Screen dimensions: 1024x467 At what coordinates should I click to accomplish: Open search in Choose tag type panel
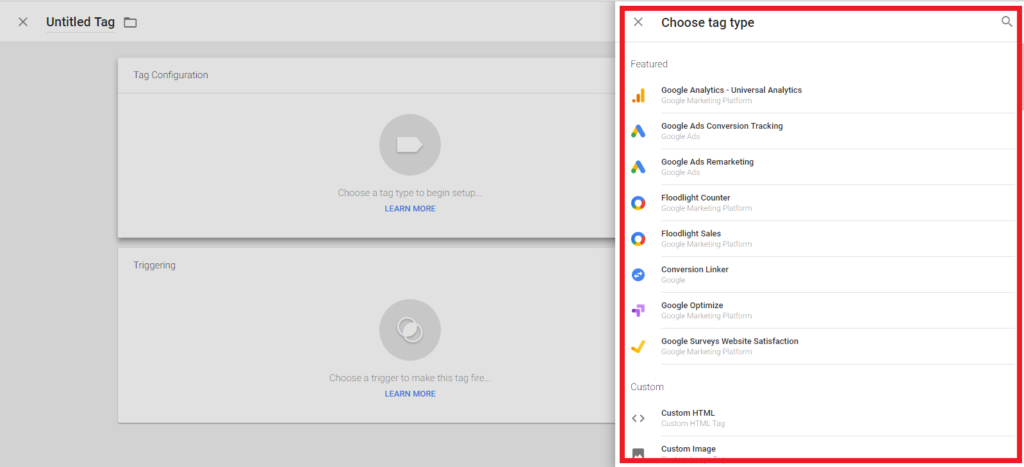coord(1006,22)
